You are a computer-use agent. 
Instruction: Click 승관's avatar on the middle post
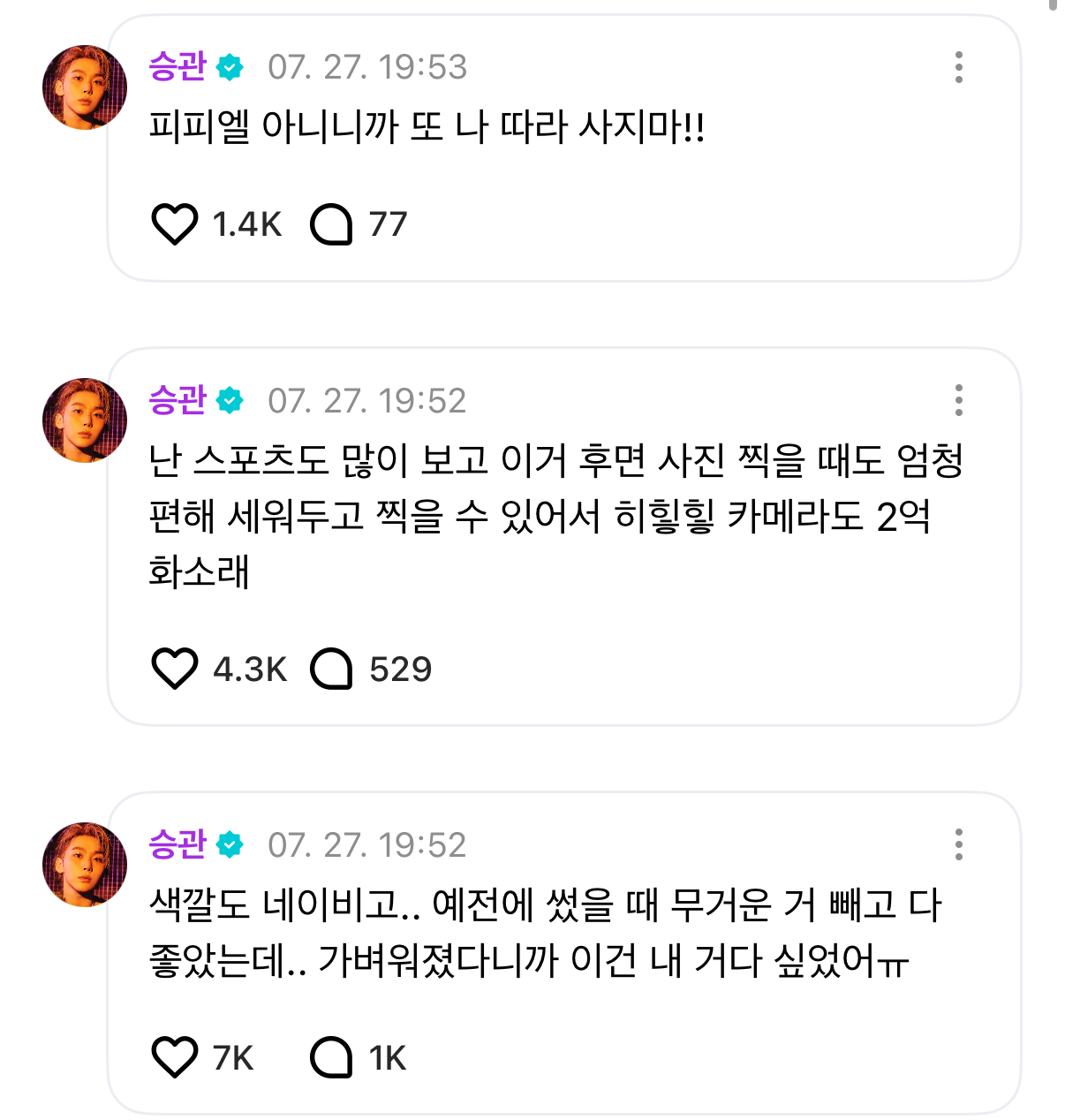(85, 420)
